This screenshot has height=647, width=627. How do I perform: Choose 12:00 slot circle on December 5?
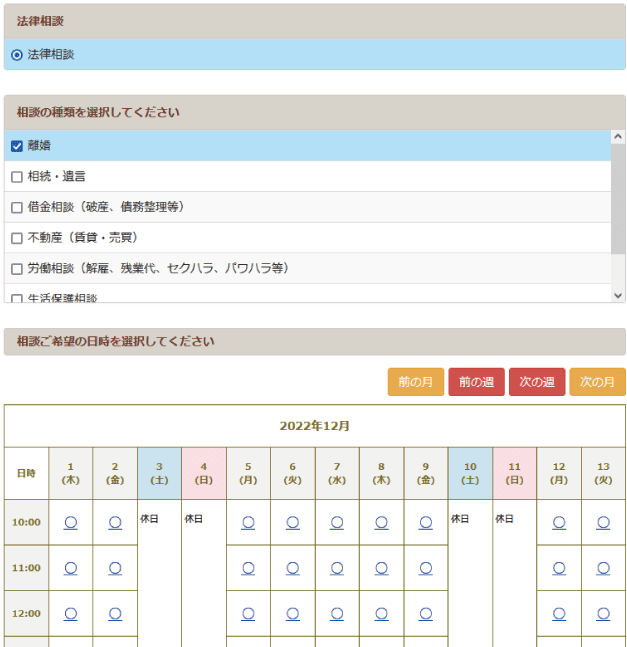tap(248, 614)
